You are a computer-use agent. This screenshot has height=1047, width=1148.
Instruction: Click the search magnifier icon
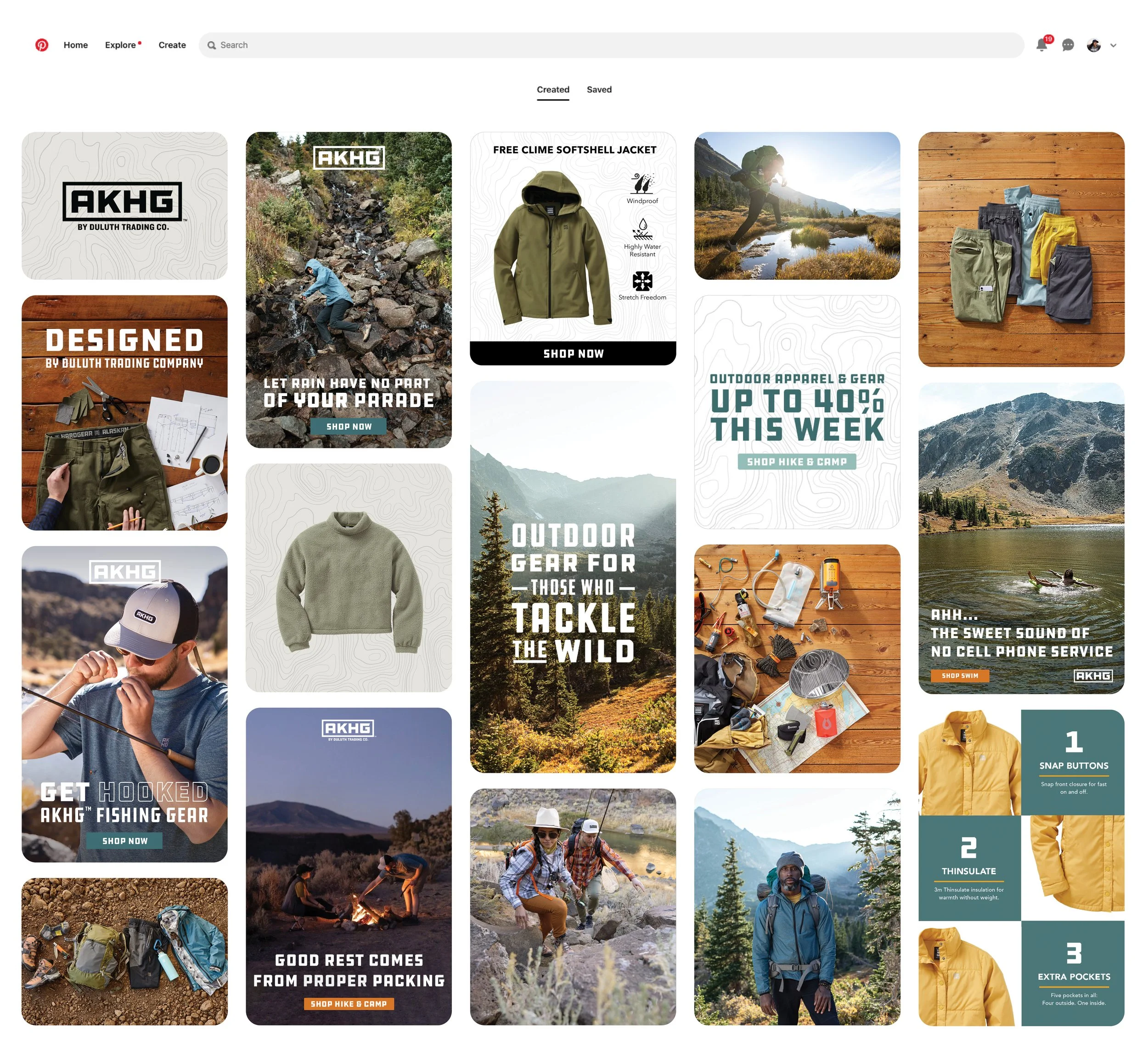(211, 45)
